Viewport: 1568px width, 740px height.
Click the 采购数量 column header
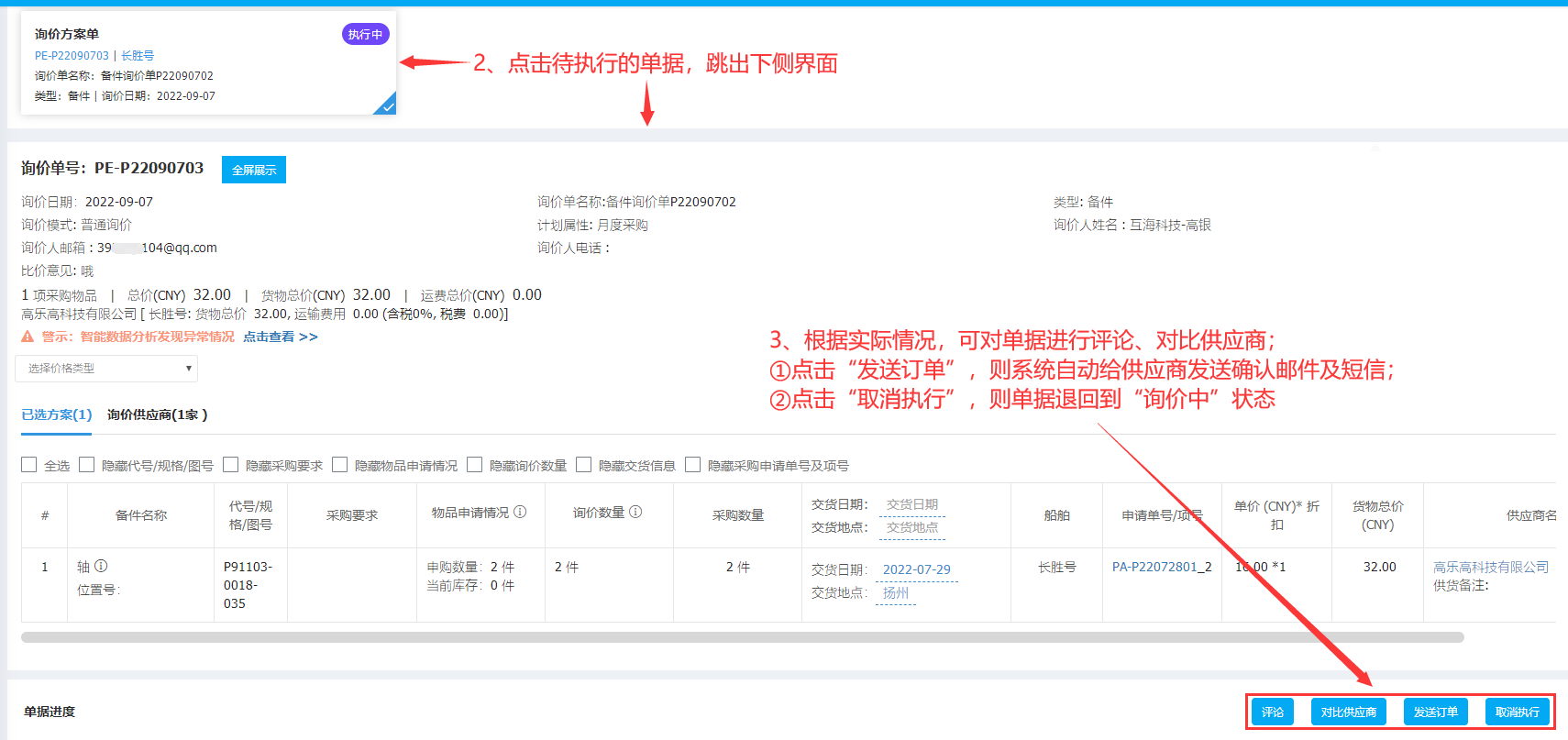738,515
